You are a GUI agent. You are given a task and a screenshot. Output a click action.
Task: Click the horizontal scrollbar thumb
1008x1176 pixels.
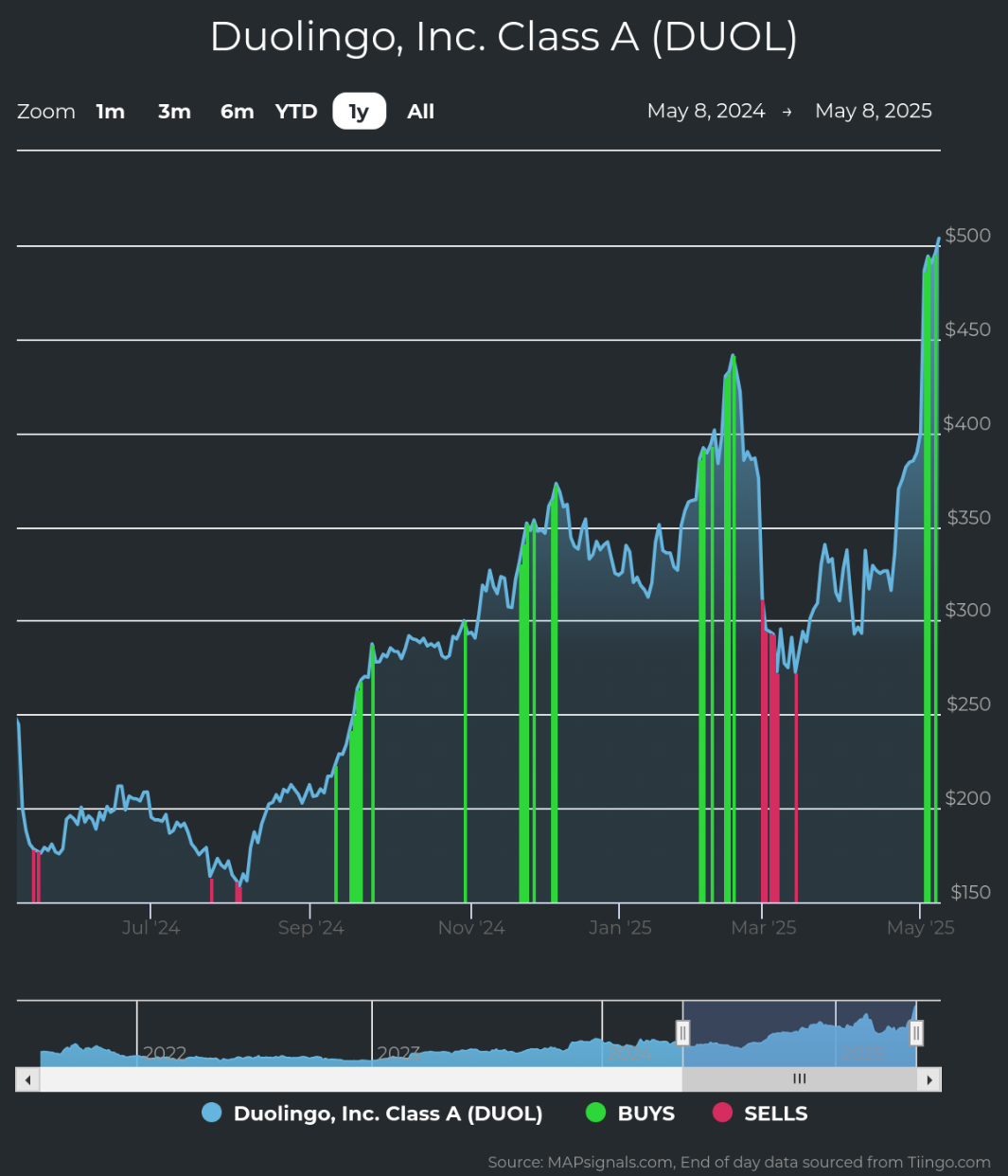tap(800, 1079)
